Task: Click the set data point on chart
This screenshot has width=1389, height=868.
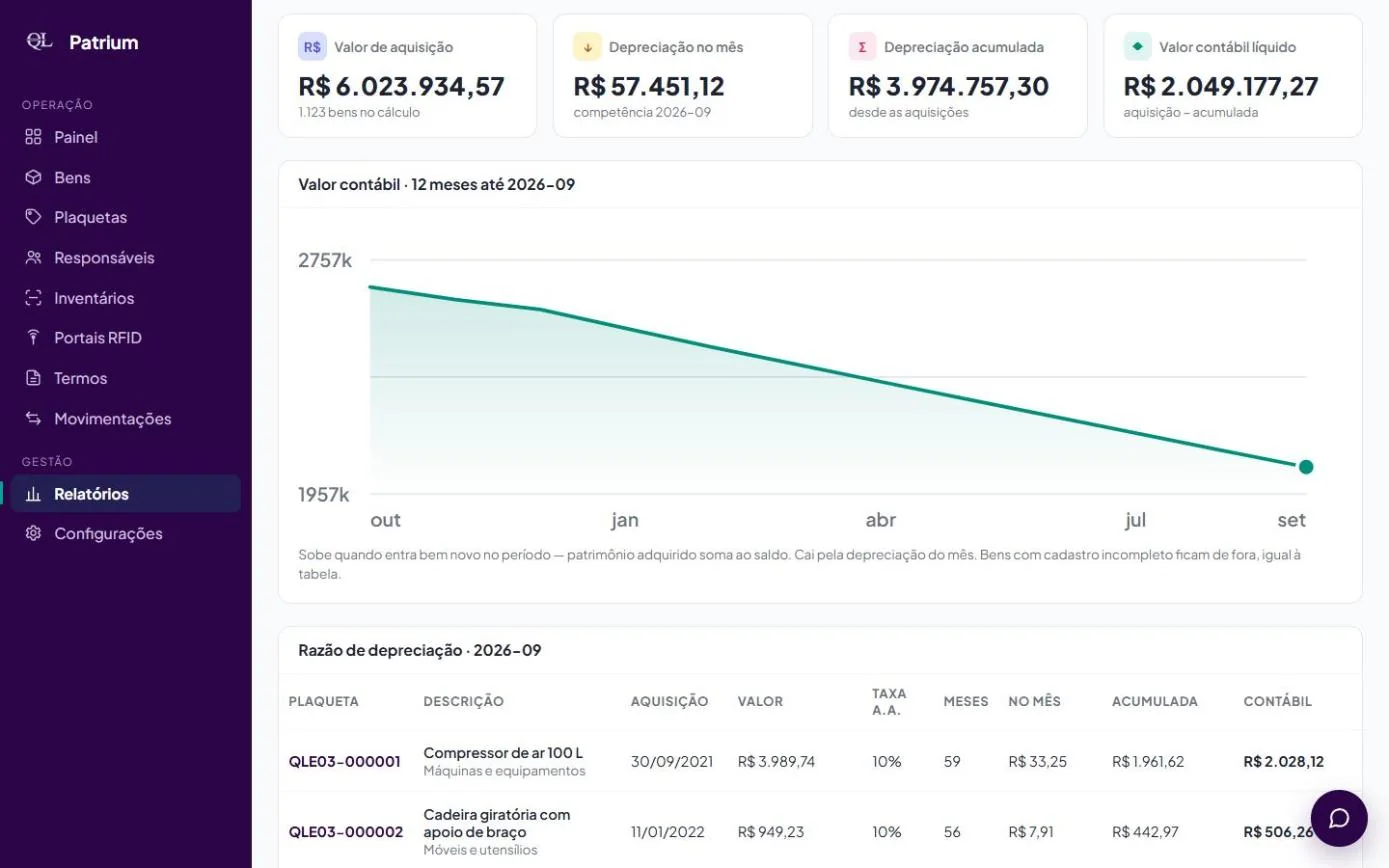Action: (1305, 466)
